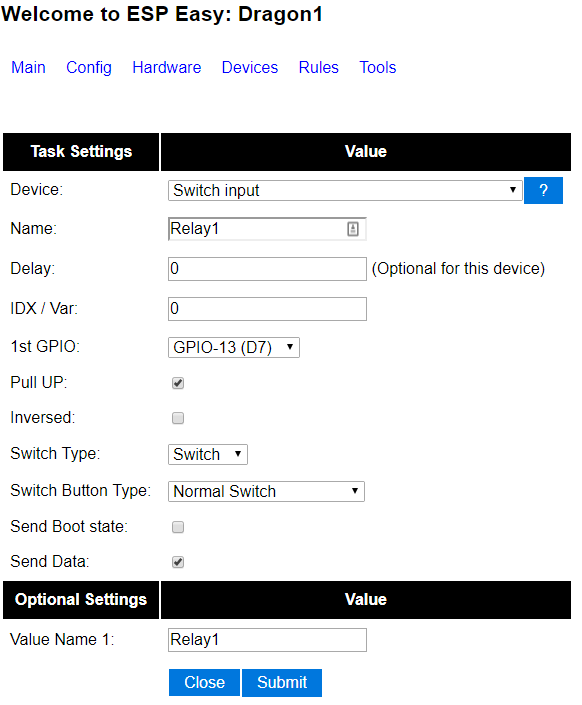
Task: Click the autofill icon in Name field
Action: point(353,229)
